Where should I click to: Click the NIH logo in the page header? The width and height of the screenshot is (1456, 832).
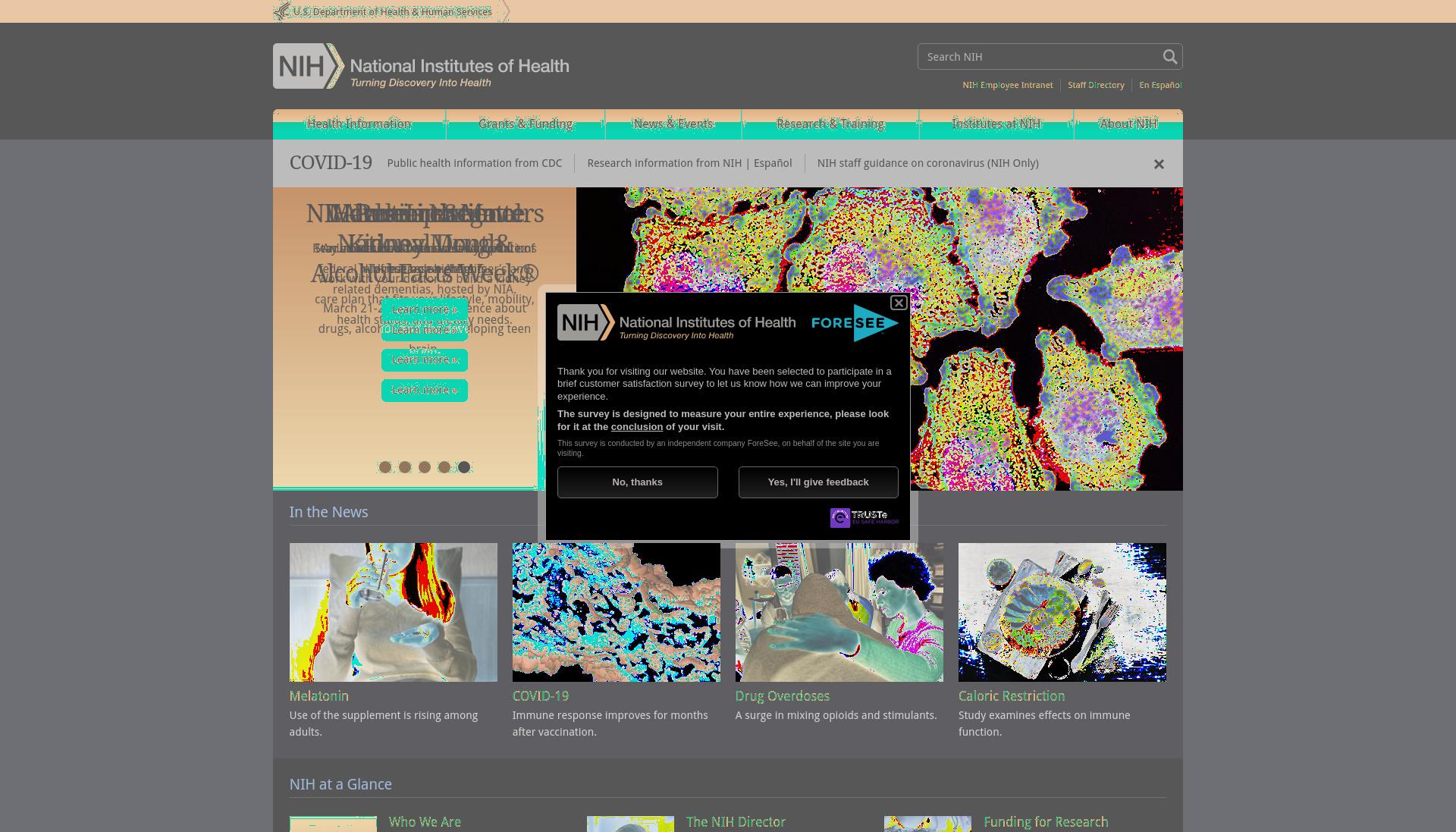[x=421, y=66]
